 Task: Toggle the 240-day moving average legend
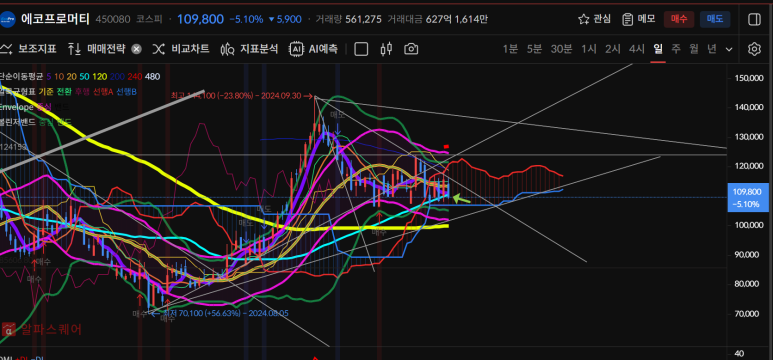(135, 76)
